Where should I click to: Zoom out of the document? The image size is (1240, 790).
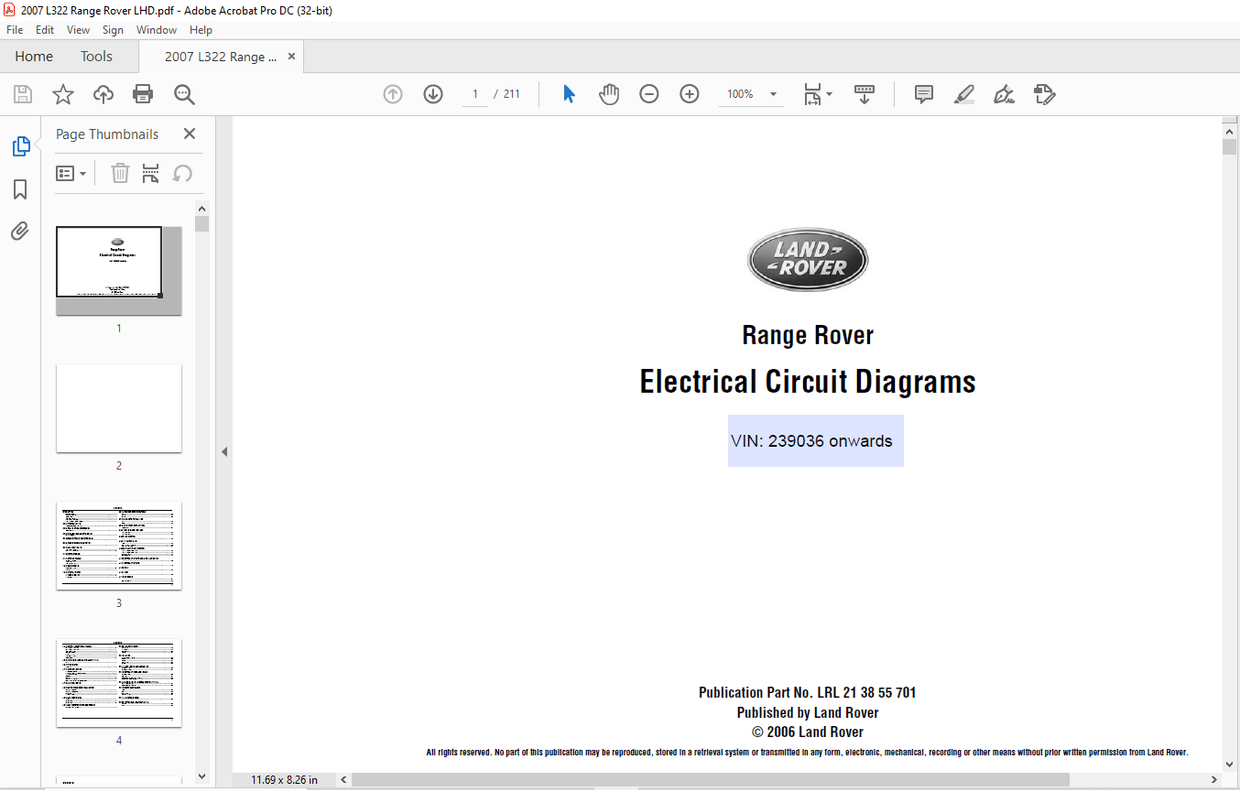[649, 93]
